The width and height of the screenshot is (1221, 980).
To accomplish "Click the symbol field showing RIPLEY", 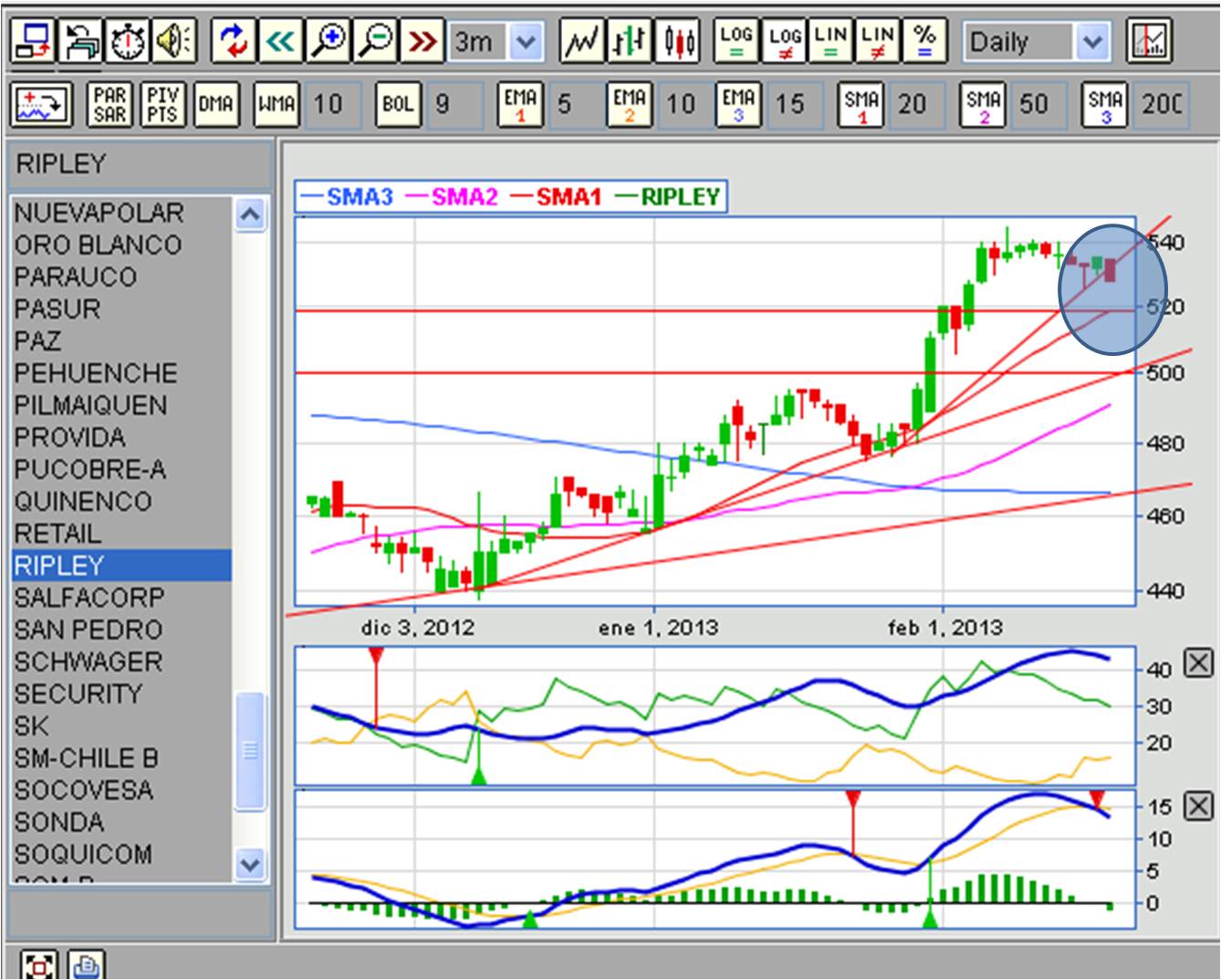I will (139, 165).
